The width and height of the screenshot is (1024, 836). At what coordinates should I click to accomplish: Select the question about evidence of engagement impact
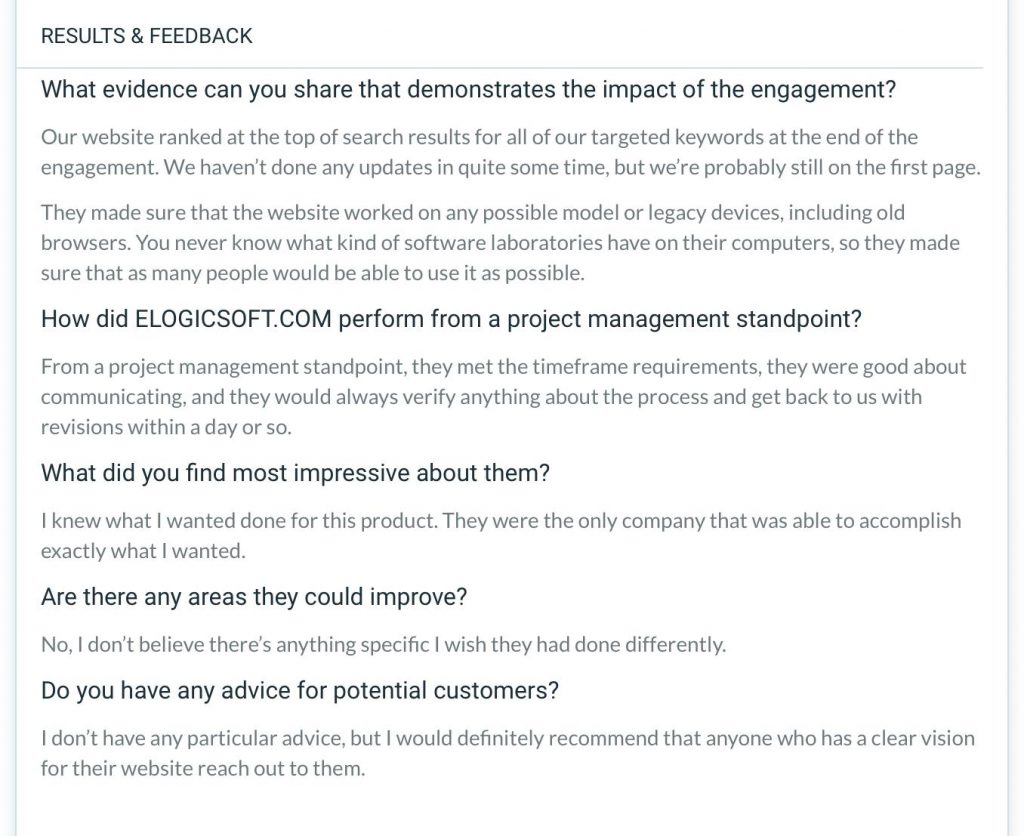tap(468, 89)
